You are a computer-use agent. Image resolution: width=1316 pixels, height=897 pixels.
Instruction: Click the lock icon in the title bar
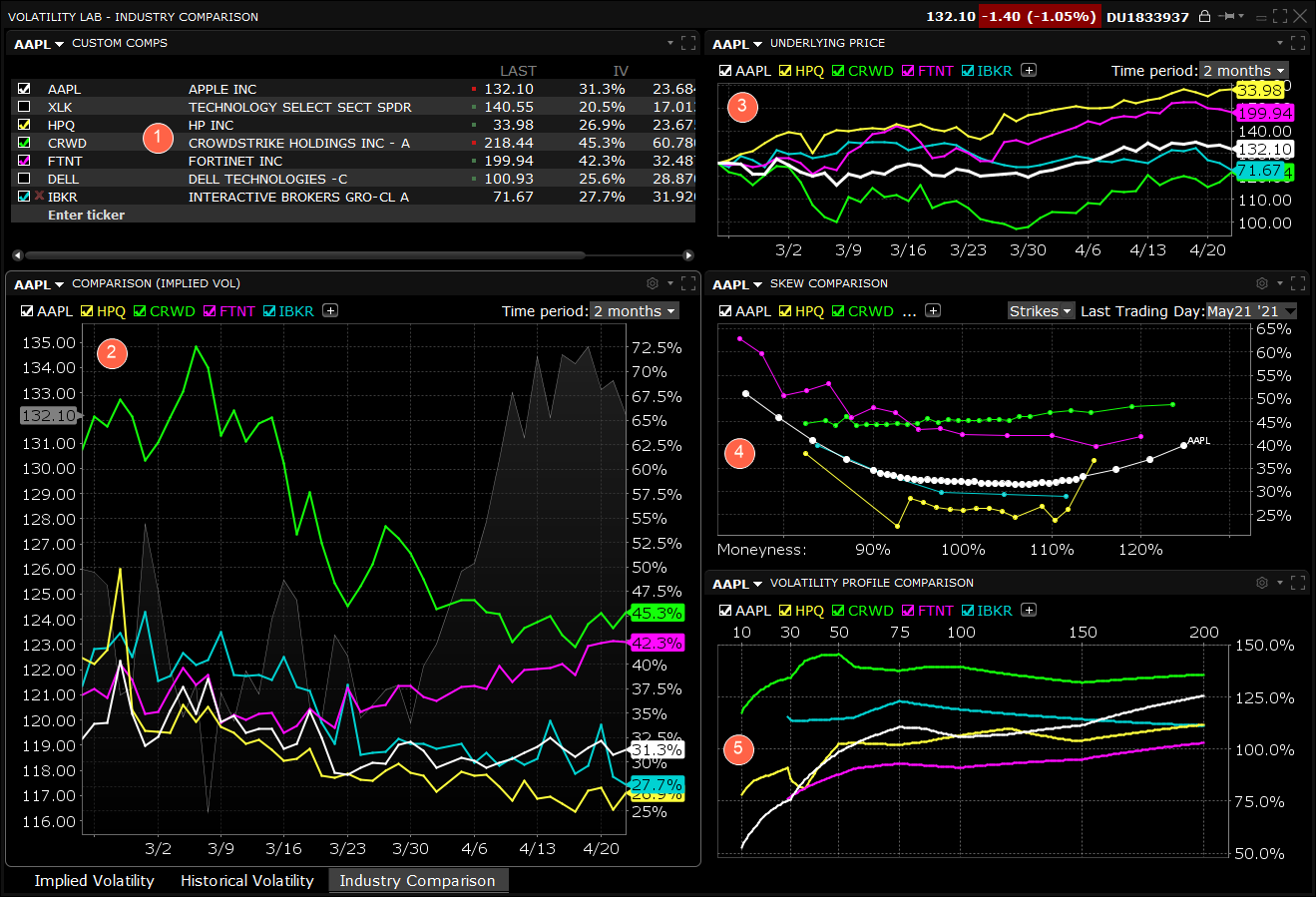[x=1204, y=16]
